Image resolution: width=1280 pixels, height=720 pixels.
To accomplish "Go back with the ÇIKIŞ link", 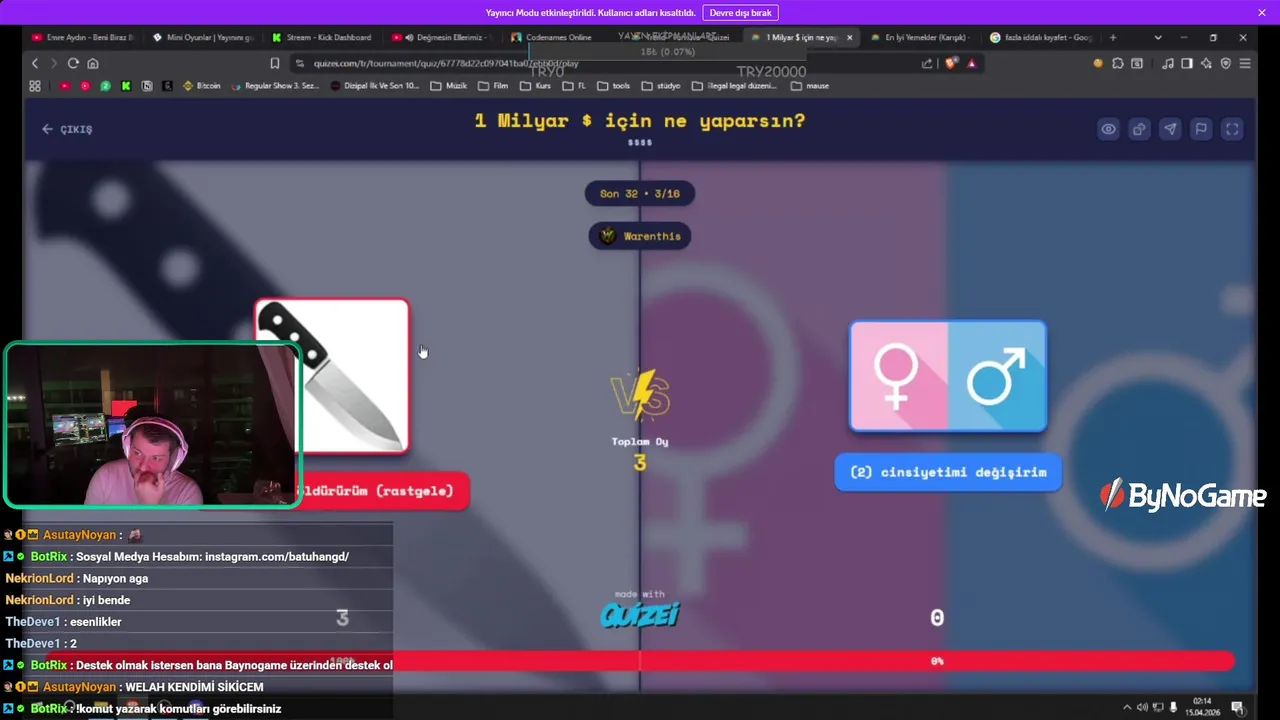I will (x=67, y=129).
